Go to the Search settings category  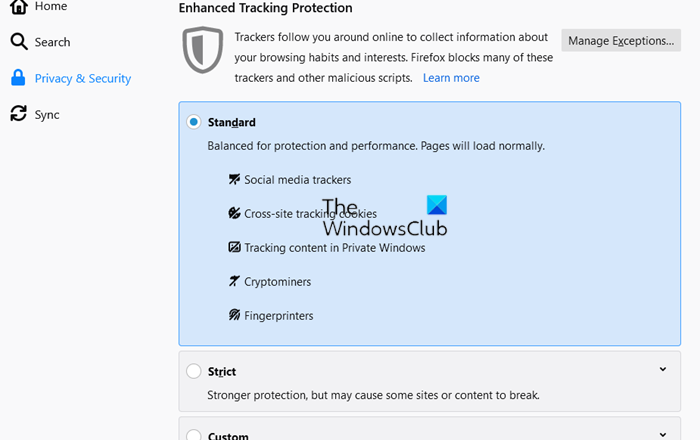click(52, 42)
